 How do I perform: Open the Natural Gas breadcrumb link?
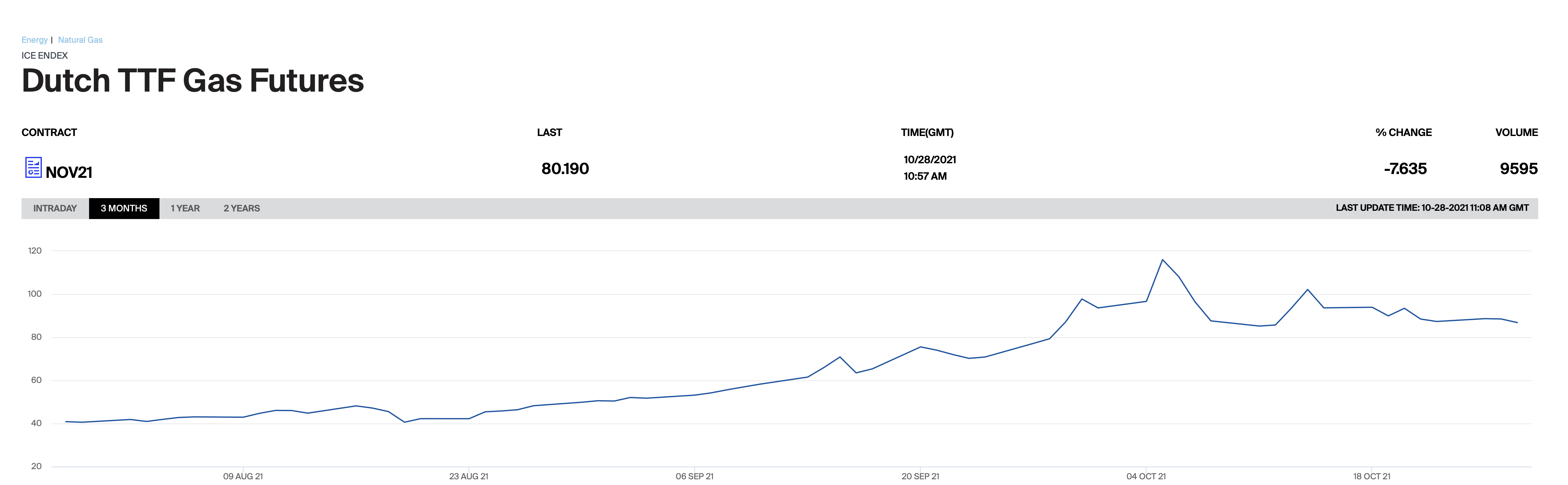(x=80, y=40)
